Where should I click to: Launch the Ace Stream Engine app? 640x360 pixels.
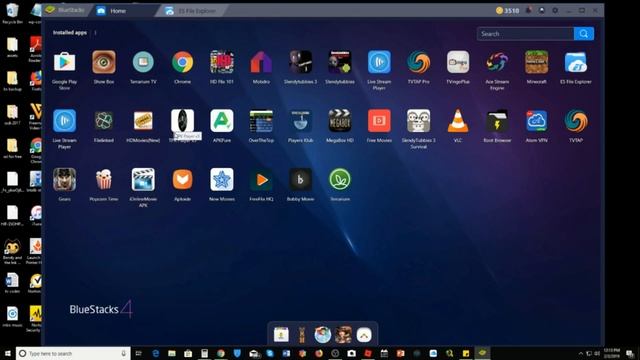tap(497, 62)
